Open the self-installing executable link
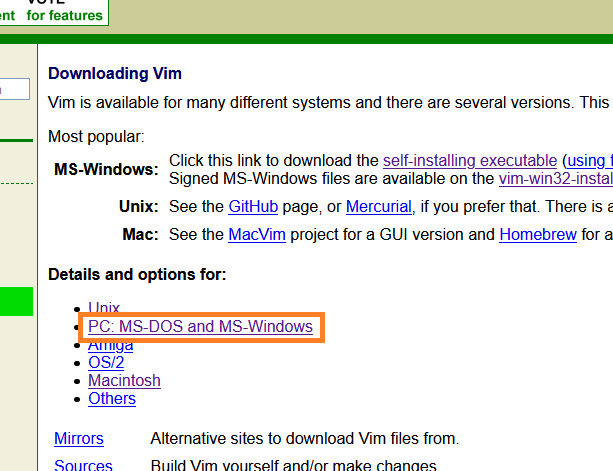The height and width of the screenshot is (471, 613). (x=470, y=161)
